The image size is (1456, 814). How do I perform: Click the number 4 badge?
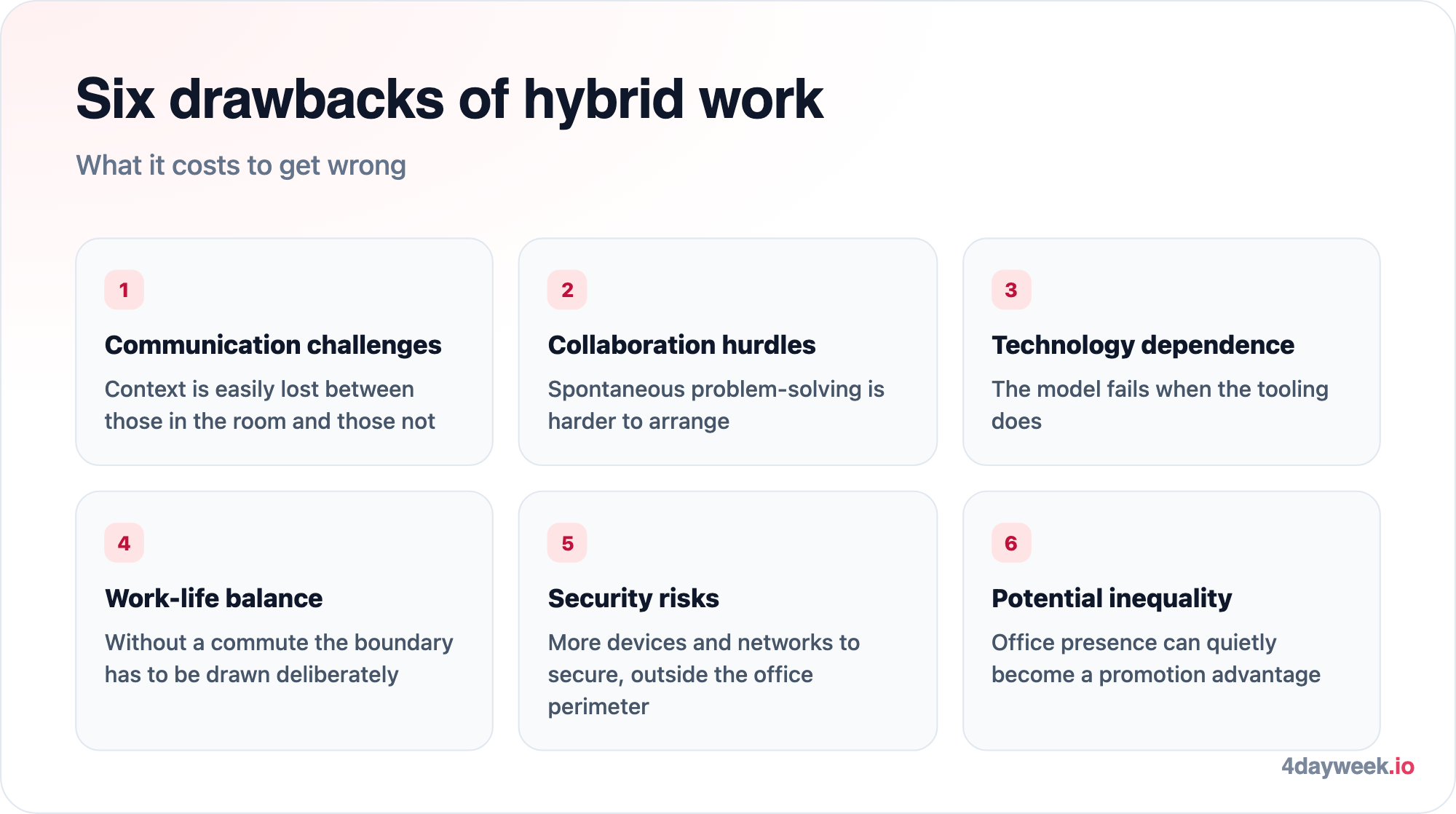point(124,543)
